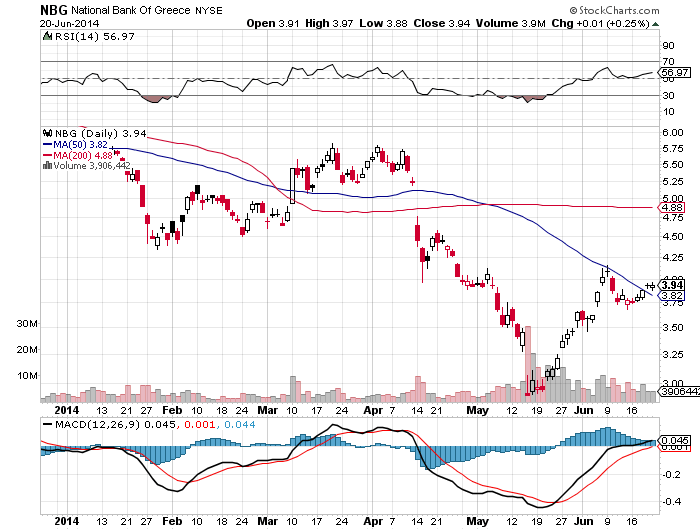
Task: Click the -0.2 label on the MACD axis
Action: pos(671,474)
